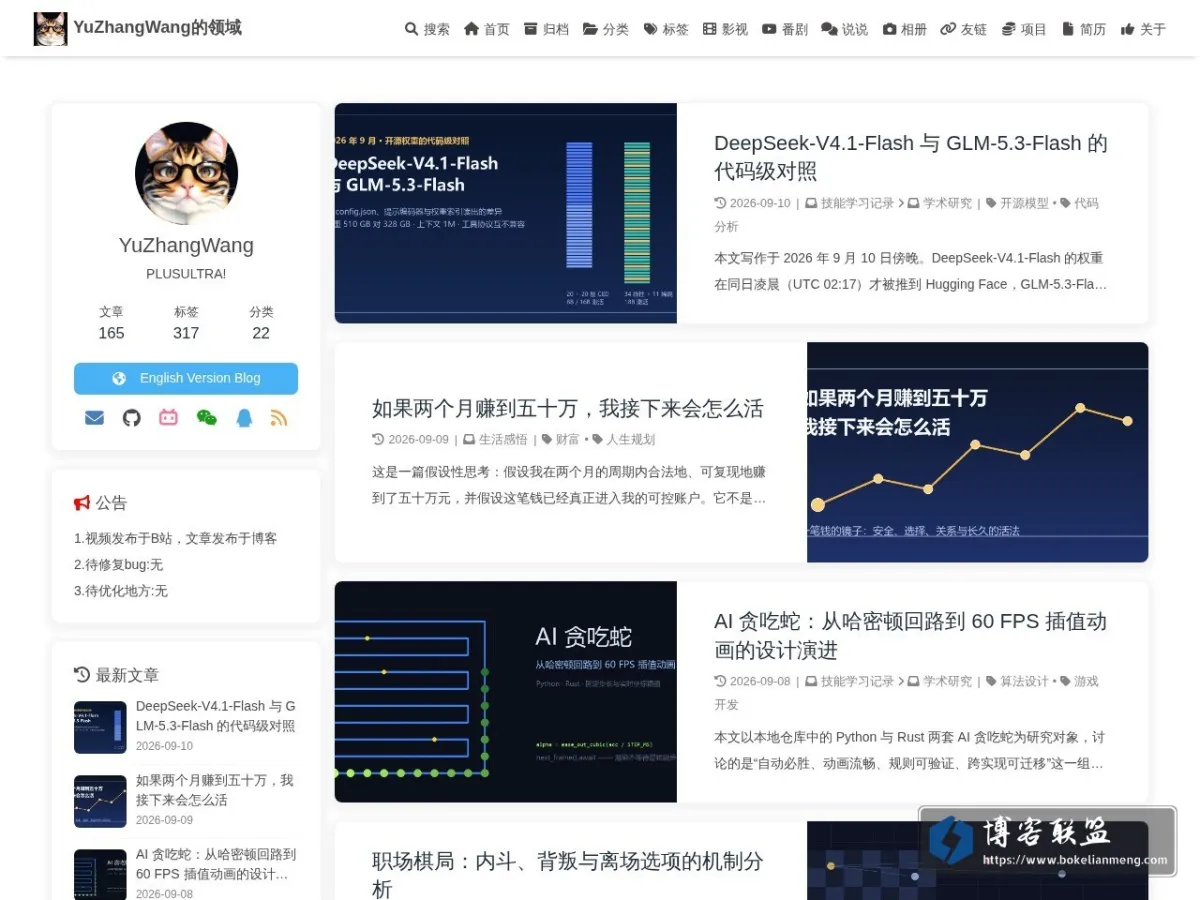Viewport: 1200px width, 900px height.
Task: Click the 五十万 line chart cover image
Action: coord(978,452)
